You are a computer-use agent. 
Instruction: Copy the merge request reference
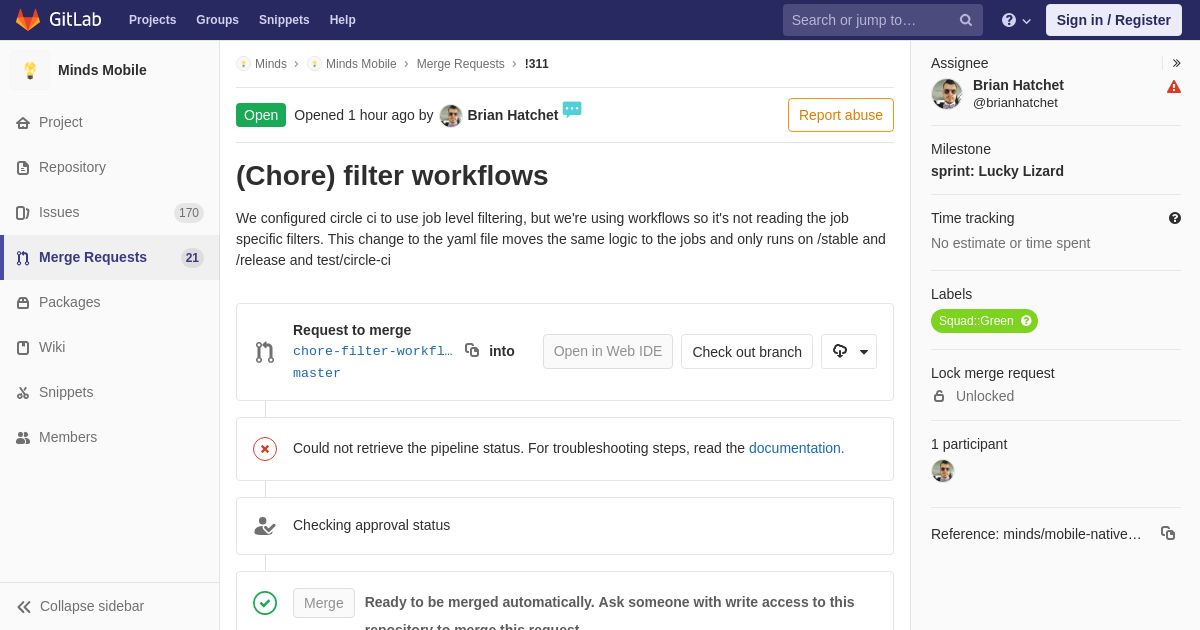click(1168, 533)
